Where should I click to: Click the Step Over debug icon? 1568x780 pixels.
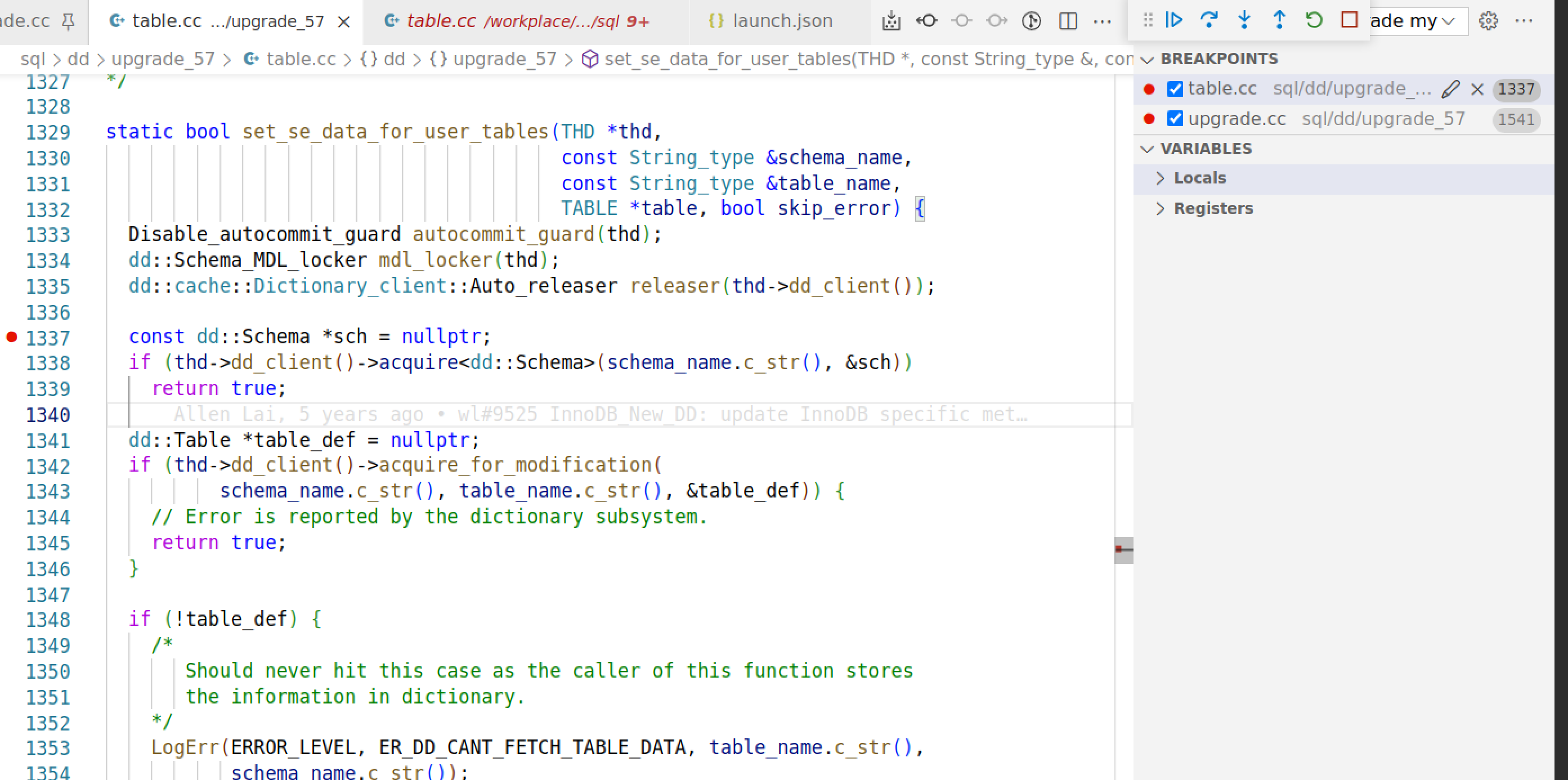[1209, 20]
